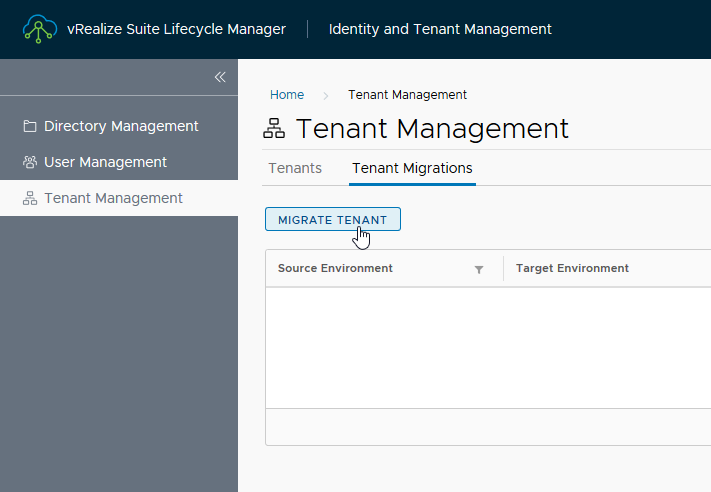Open Directory Management from the sidebar

(x=121, y=126)
